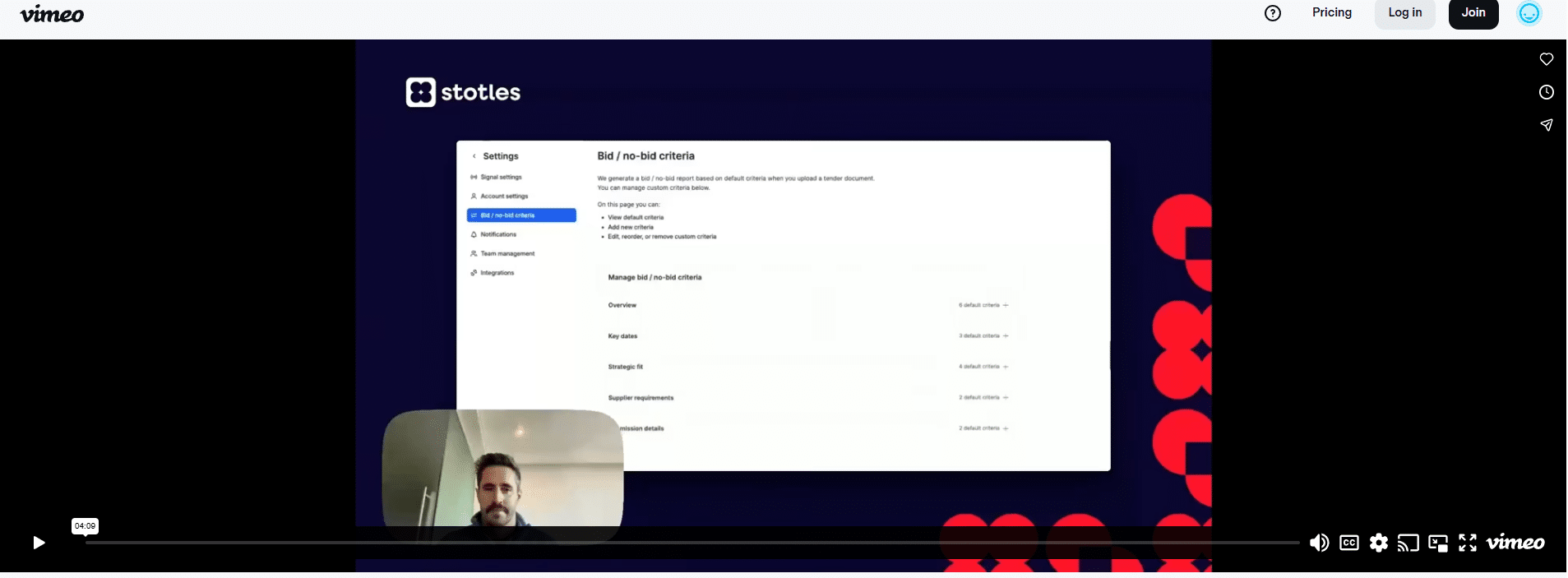Click the smiley avatar icon
Image resolution: width=1568 pixels, height=578 pixels.
(x=1529, y=13)
